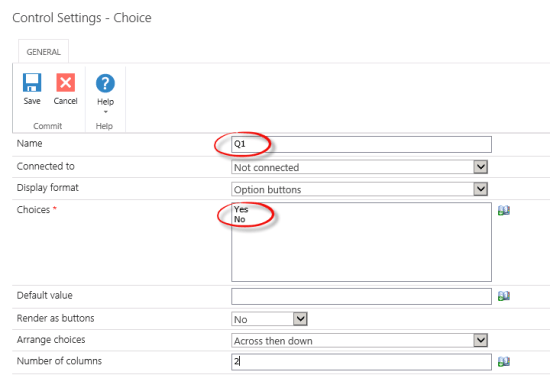The height and width of the screenshot is (375, 550).
Task: Click the 'Commit' ribbon group label
Action: click(48, 126)
